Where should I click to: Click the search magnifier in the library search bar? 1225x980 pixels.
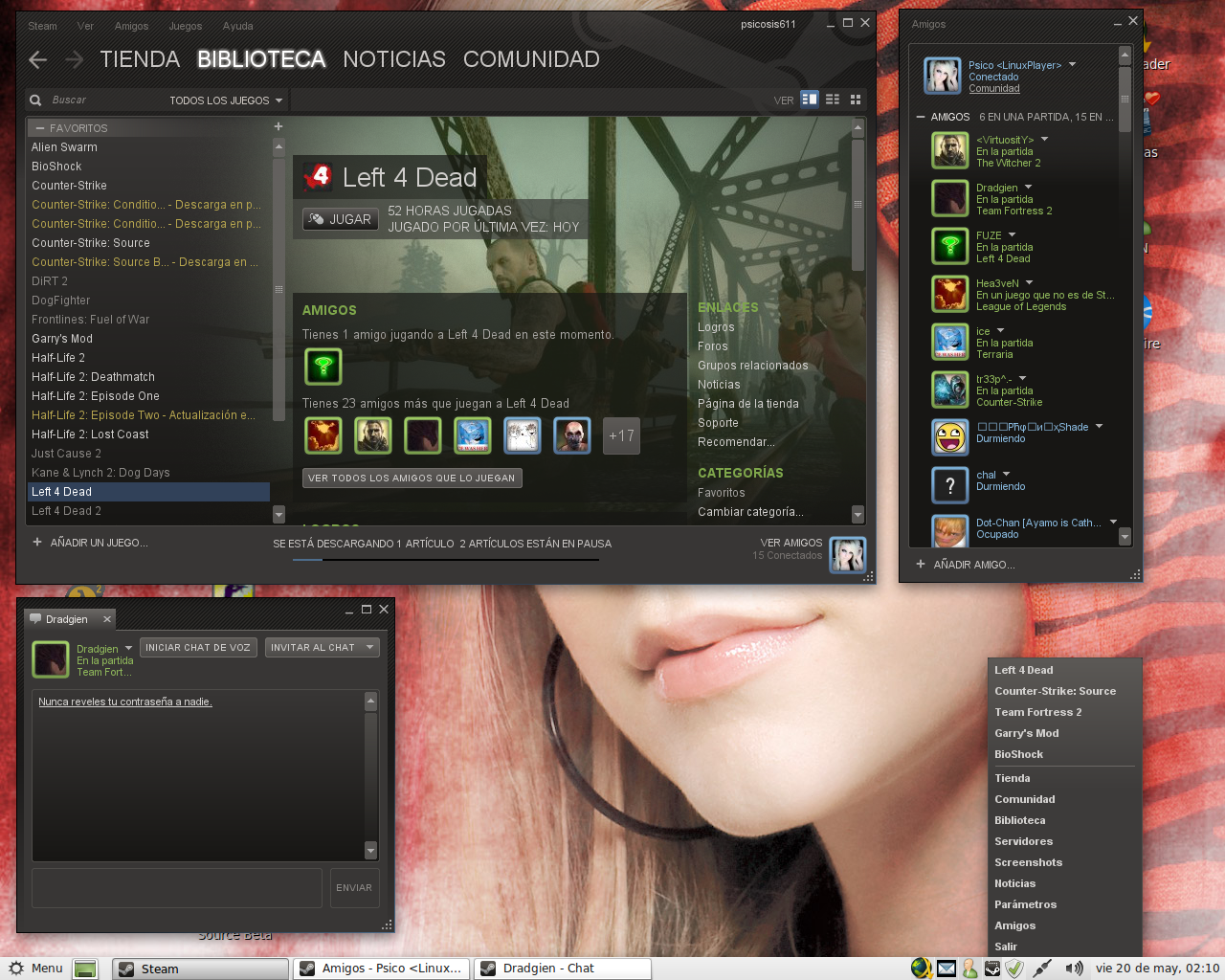(x=34, y=100)
